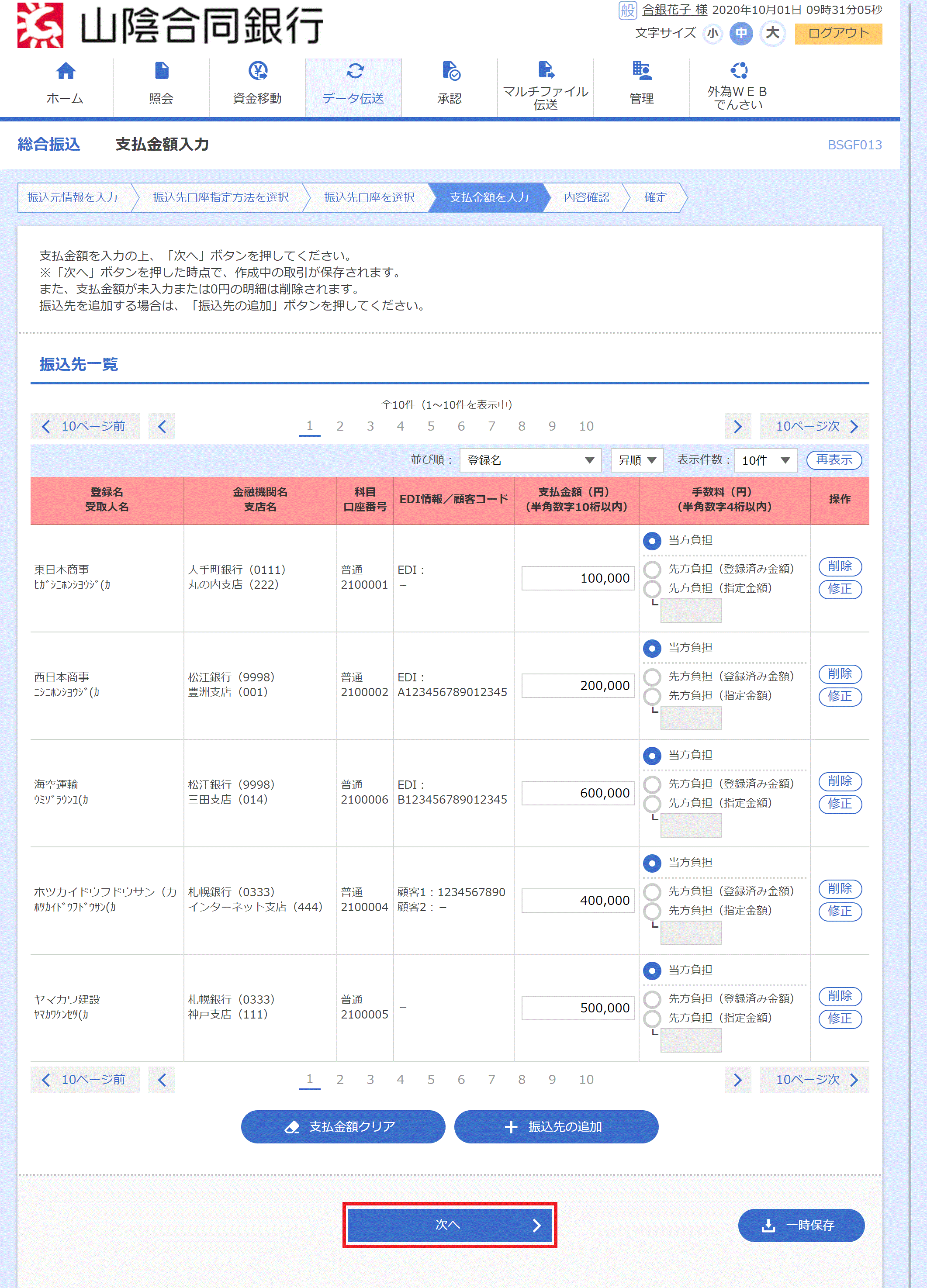The image size is (927, 1288).
Task: Click 一時保存 button
Action: pyautogui.click(x=801, y=1225)
